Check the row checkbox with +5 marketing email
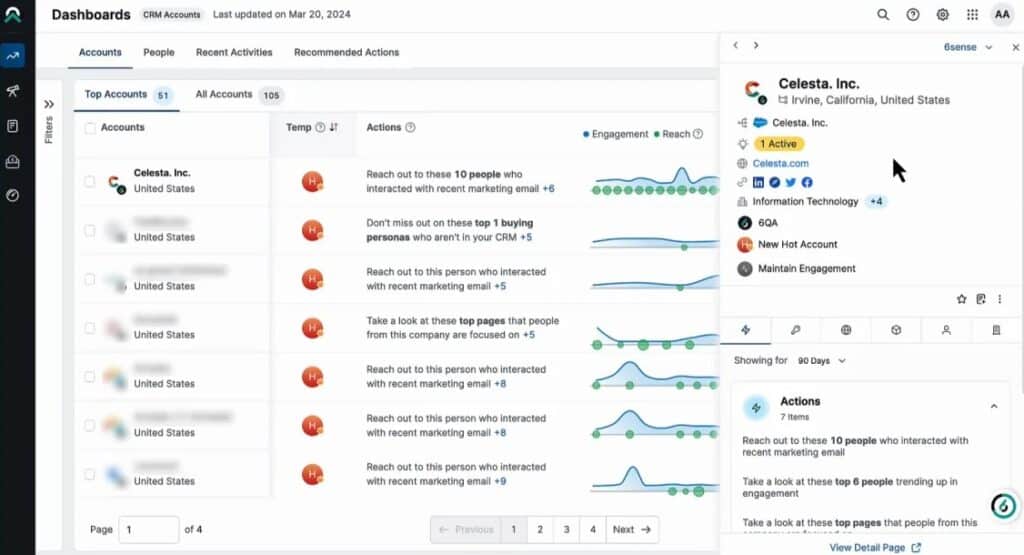Image resolution: width=1024 pixels, height=555 pixels. pos(90,279)
